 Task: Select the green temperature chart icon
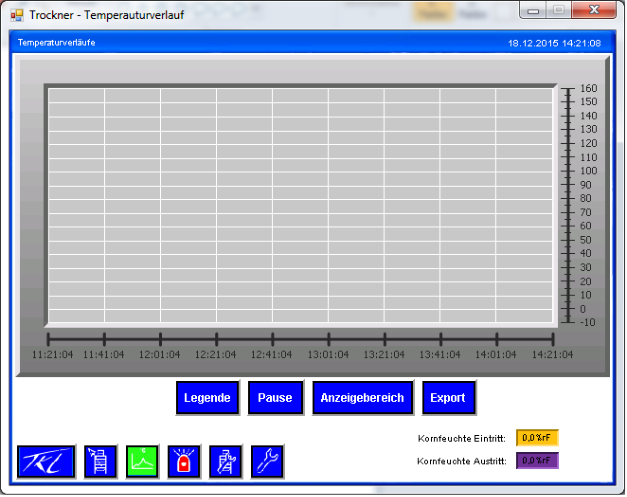click(142, 461)
